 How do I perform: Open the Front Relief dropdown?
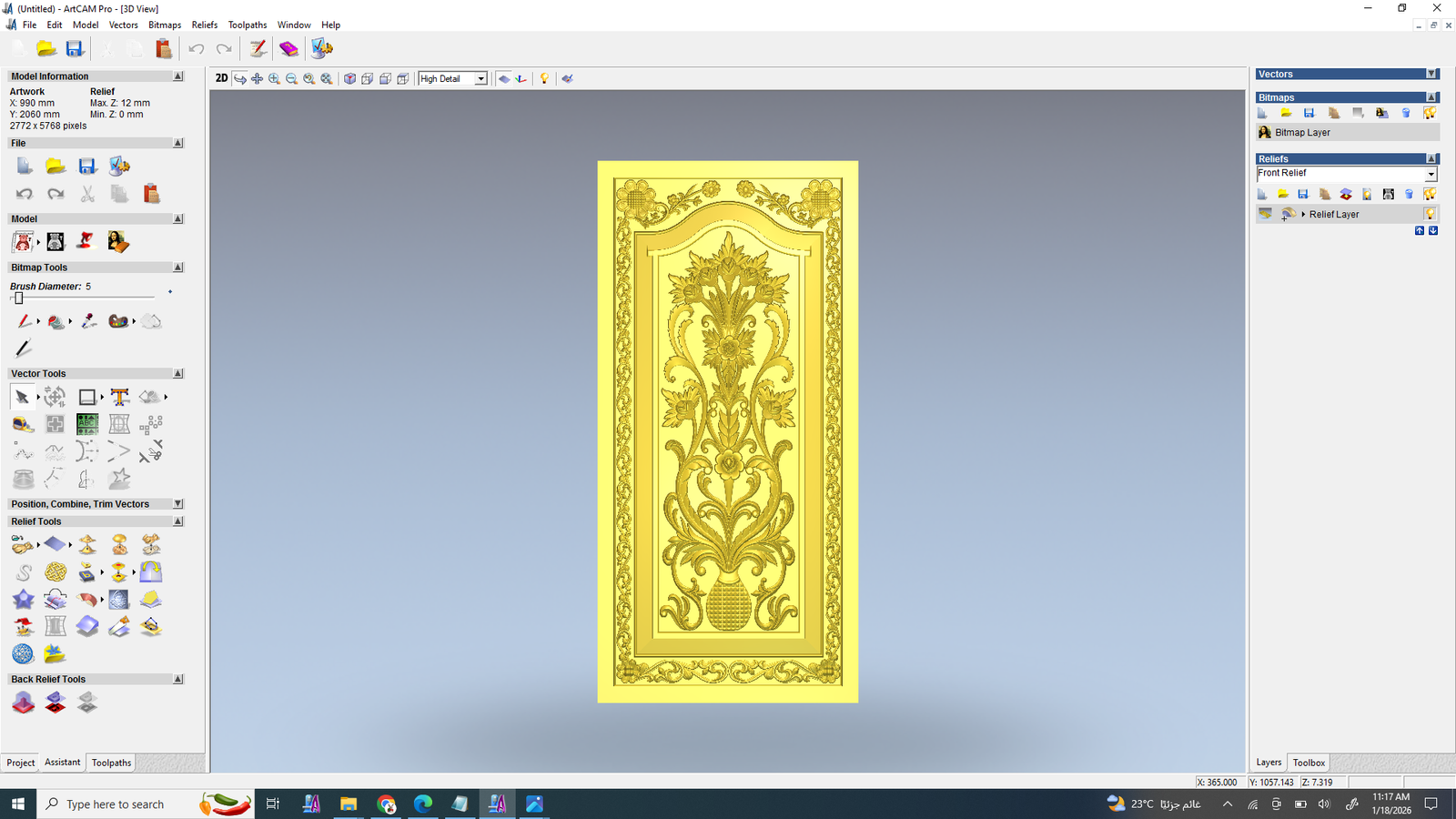(1431, 174)
